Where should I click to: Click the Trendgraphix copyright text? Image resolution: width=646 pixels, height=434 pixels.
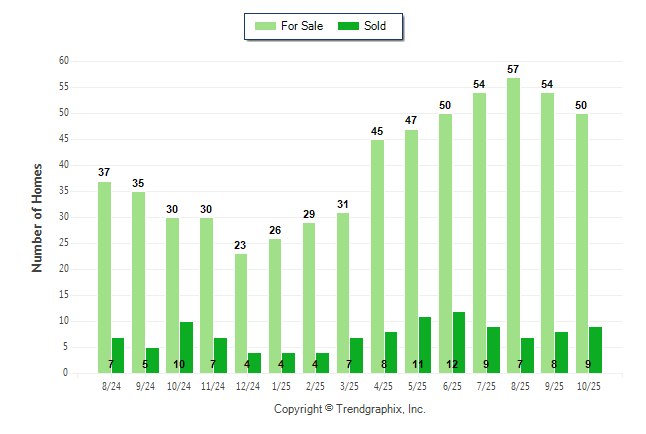point(350,409)
